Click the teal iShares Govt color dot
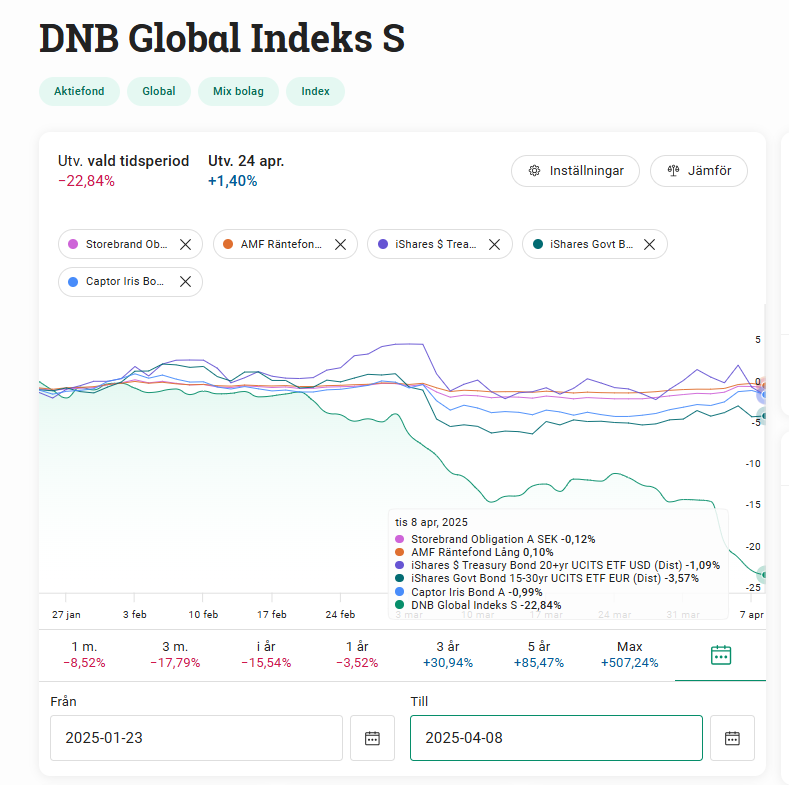Screen dimensions: 789x785 coord(538,244)
